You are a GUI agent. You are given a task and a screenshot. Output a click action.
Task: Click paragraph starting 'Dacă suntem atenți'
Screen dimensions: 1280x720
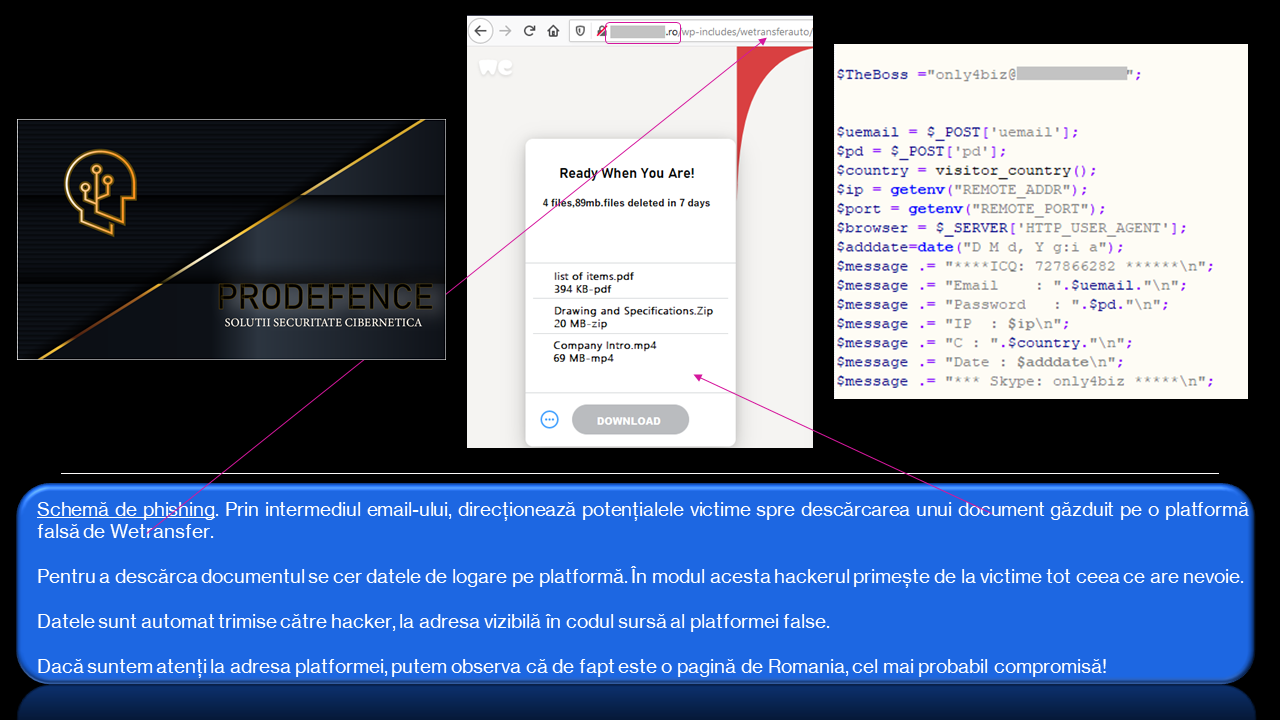pyautogui.click(x=572, y=666)
